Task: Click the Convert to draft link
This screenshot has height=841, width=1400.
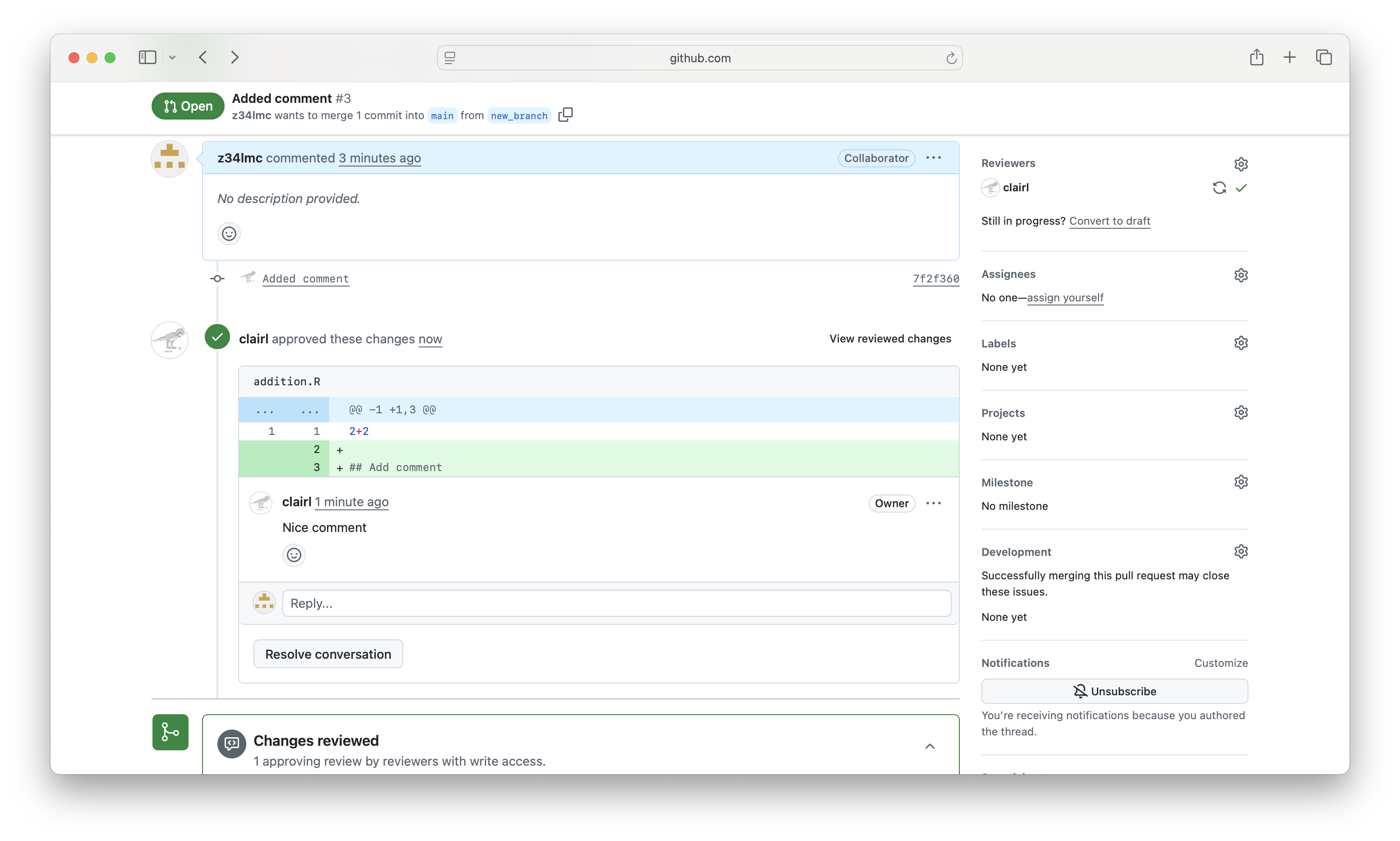Action: [1109, 221]
